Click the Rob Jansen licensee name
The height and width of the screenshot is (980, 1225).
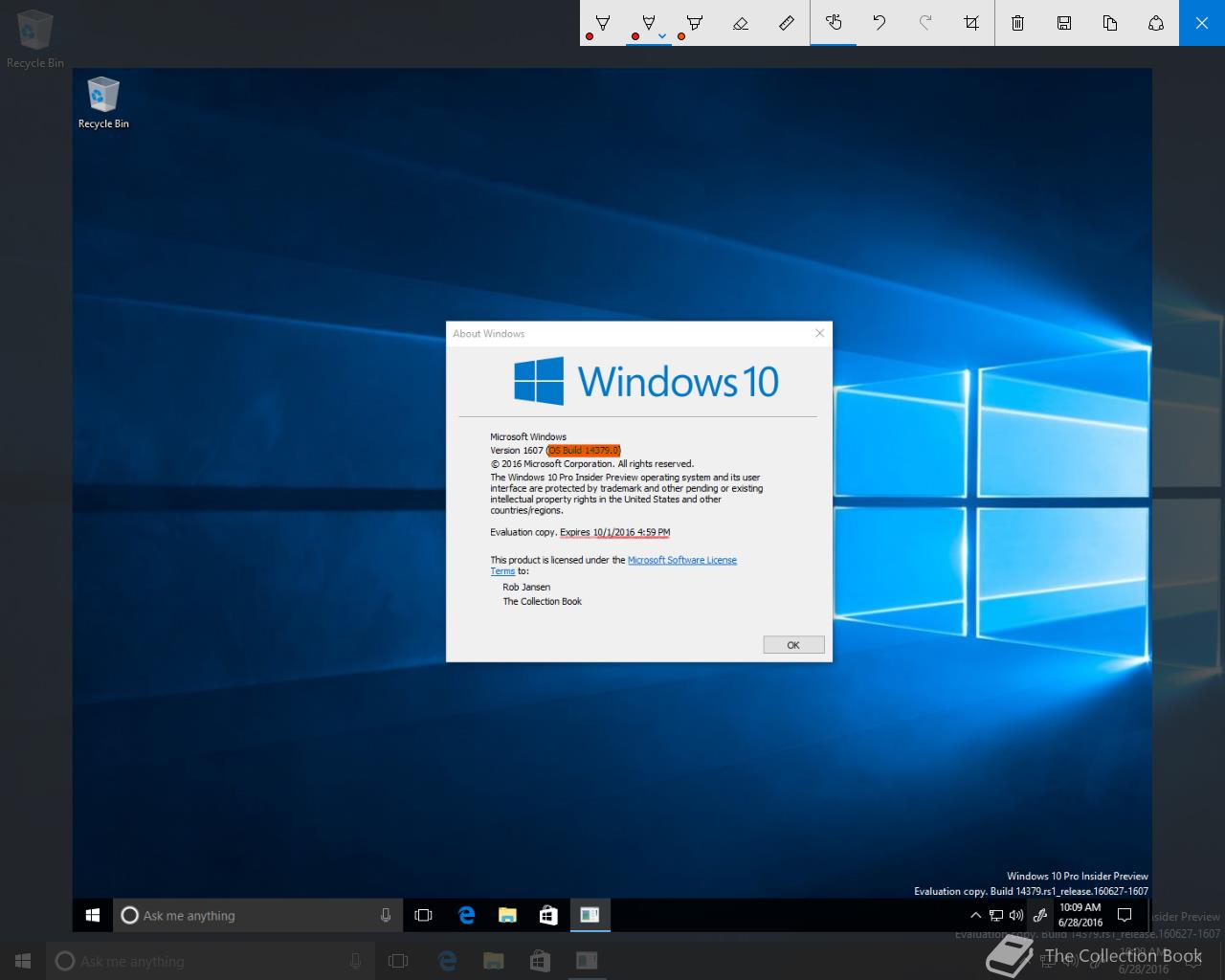(x=526, y=588)
